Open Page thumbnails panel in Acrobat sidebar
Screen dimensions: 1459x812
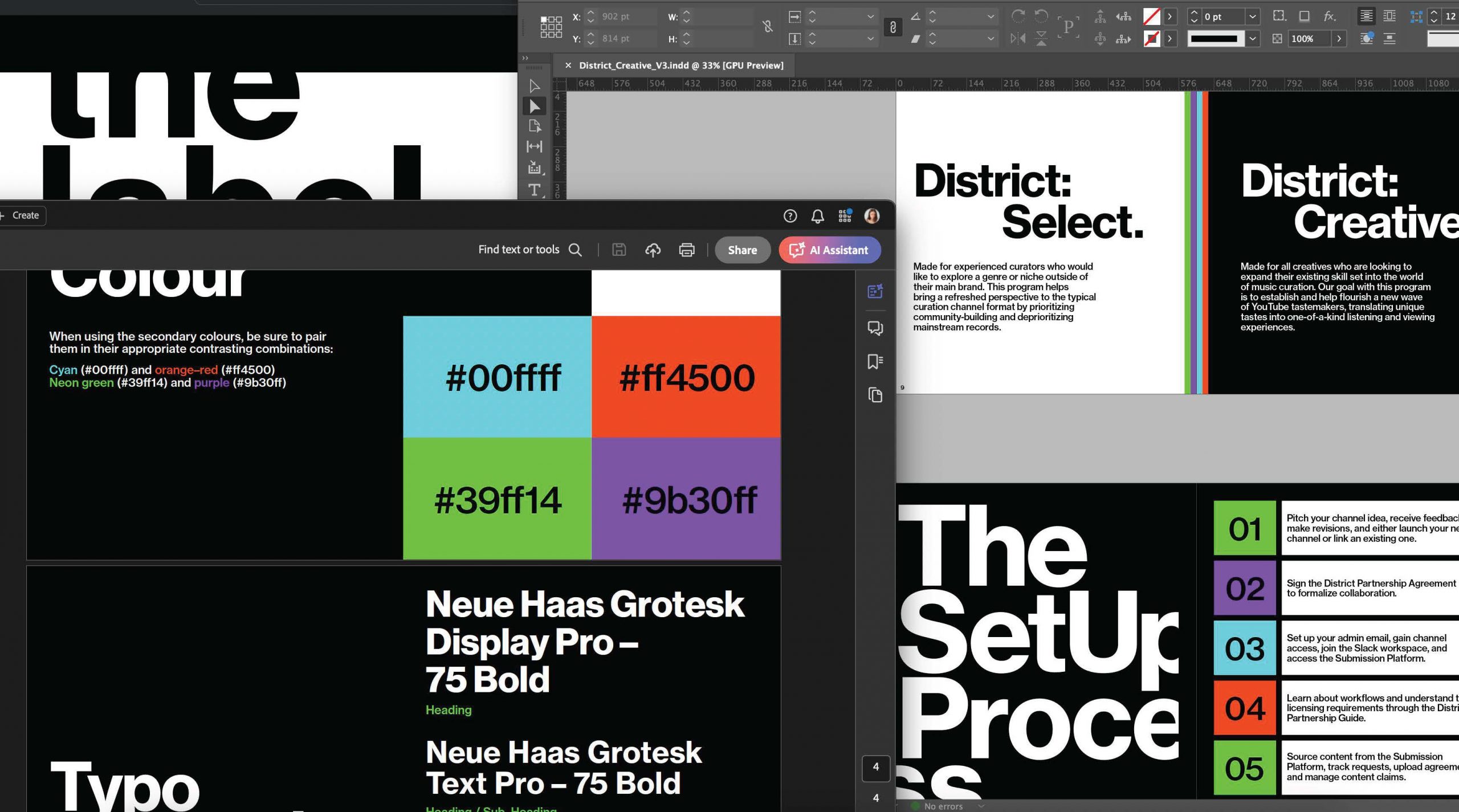tap(875, 395)
